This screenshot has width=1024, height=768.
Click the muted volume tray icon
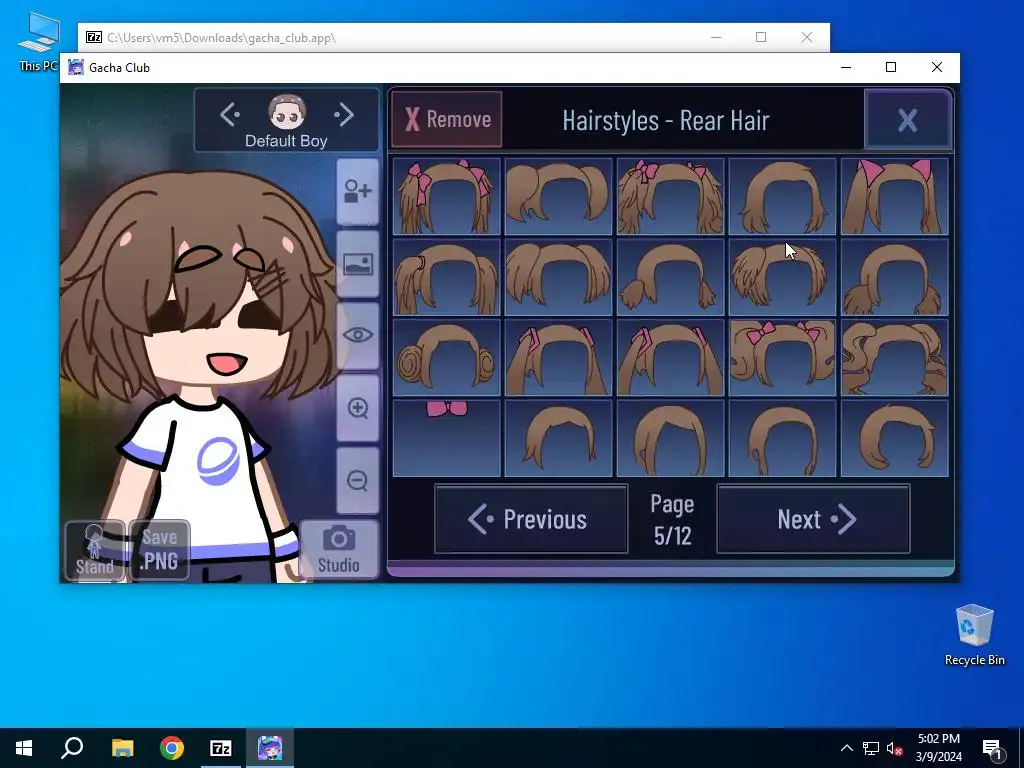(x=894, y=748)
